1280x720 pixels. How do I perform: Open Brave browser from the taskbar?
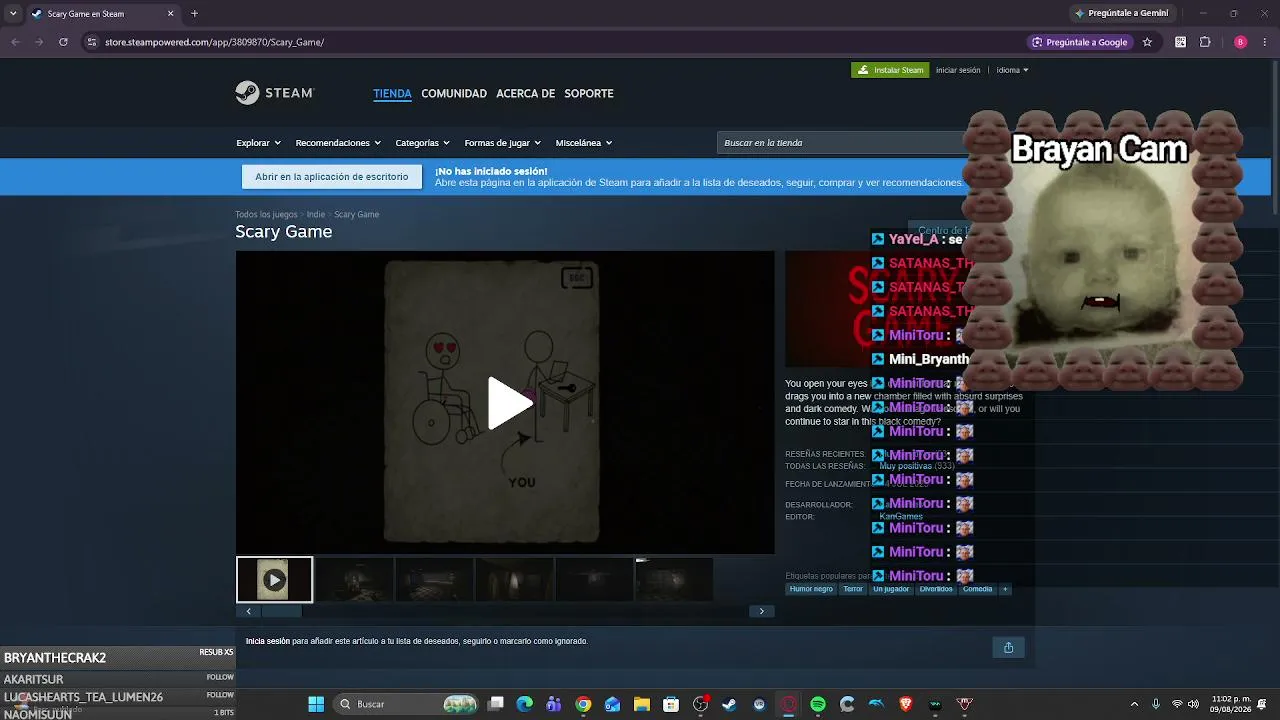906,704
